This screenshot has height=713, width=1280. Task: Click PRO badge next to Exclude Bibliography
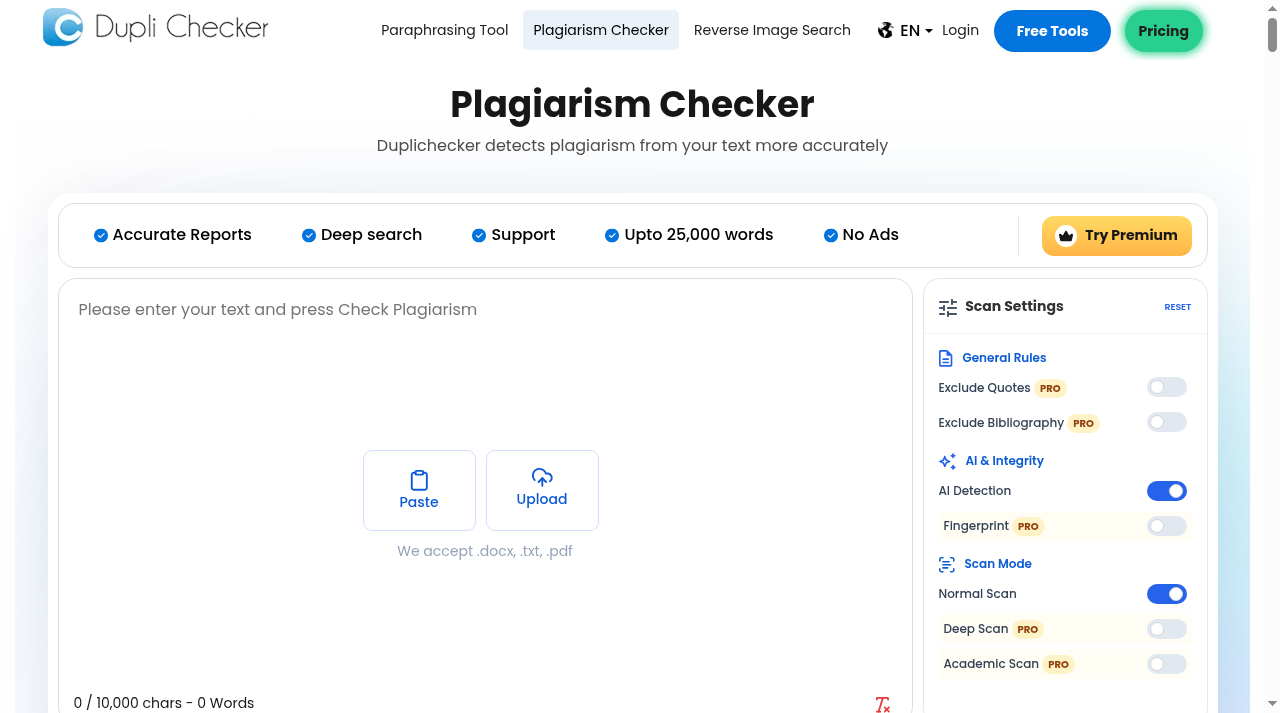coord(1083,423)
